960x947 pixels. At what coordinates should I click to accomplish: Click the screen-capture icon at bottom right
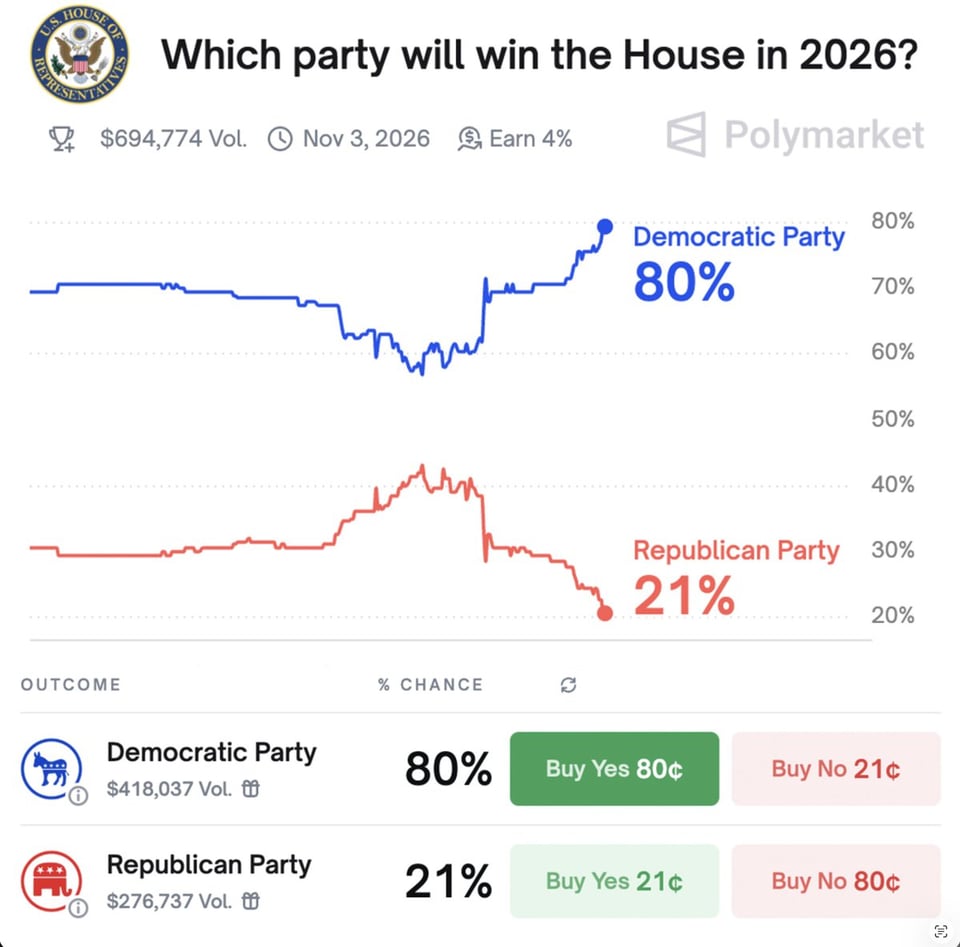[940, 930]
